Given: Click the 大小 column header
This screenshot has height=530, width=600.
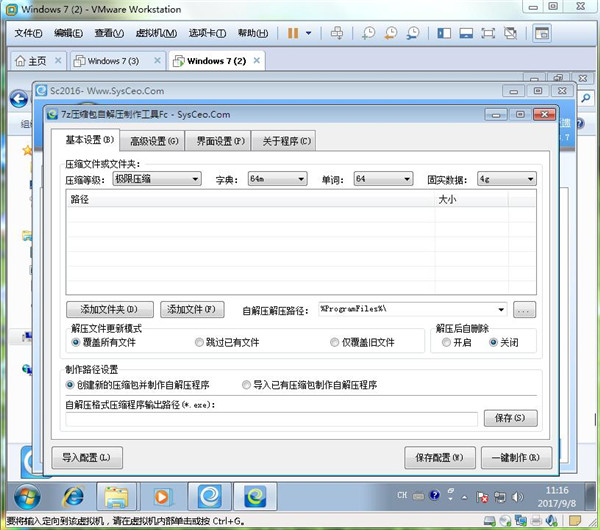Looking at the screenshot, I should tap(471, 199).
